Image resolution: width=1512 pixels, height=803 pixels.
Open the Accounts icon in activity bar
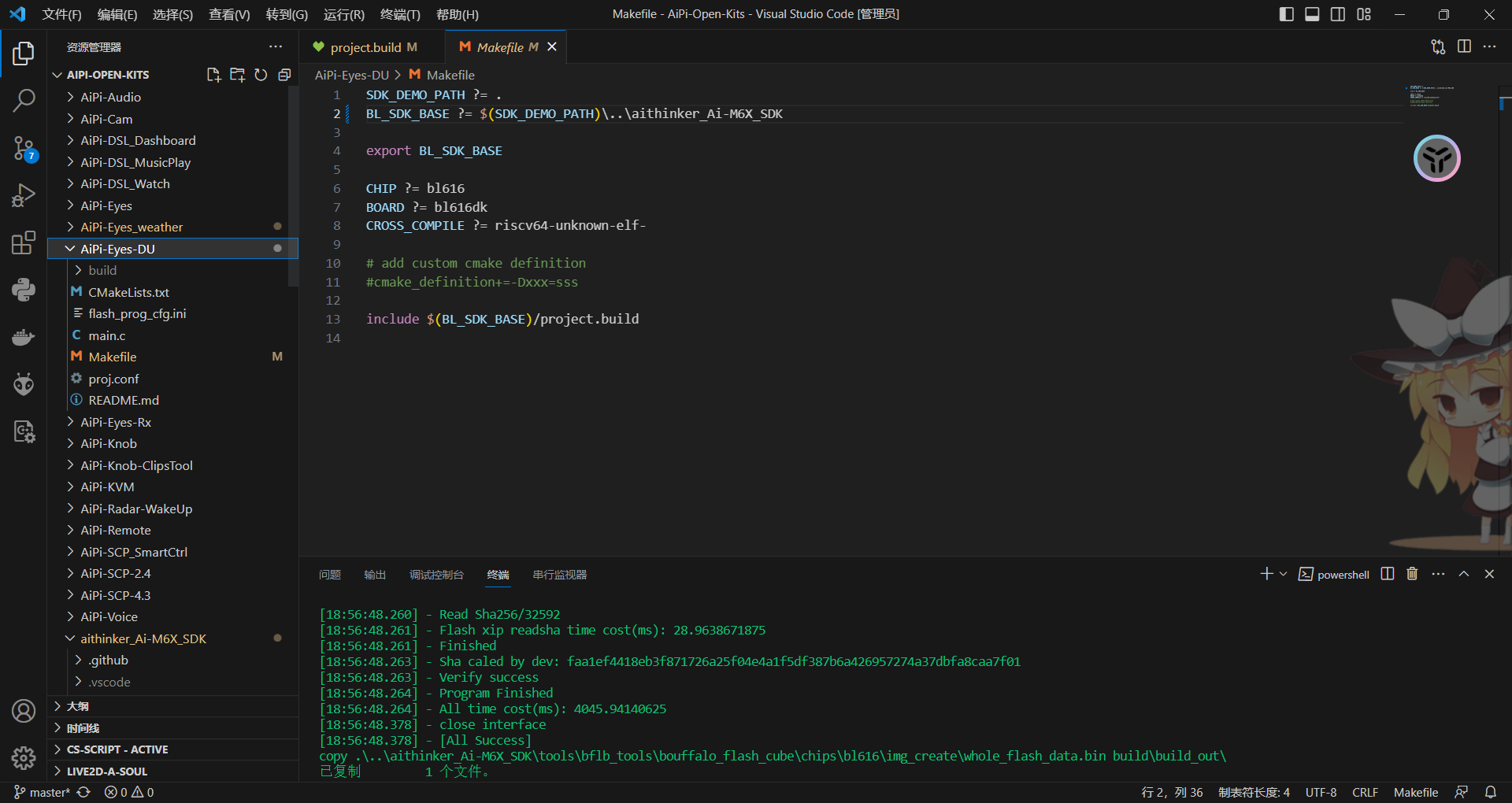point(24,711)
